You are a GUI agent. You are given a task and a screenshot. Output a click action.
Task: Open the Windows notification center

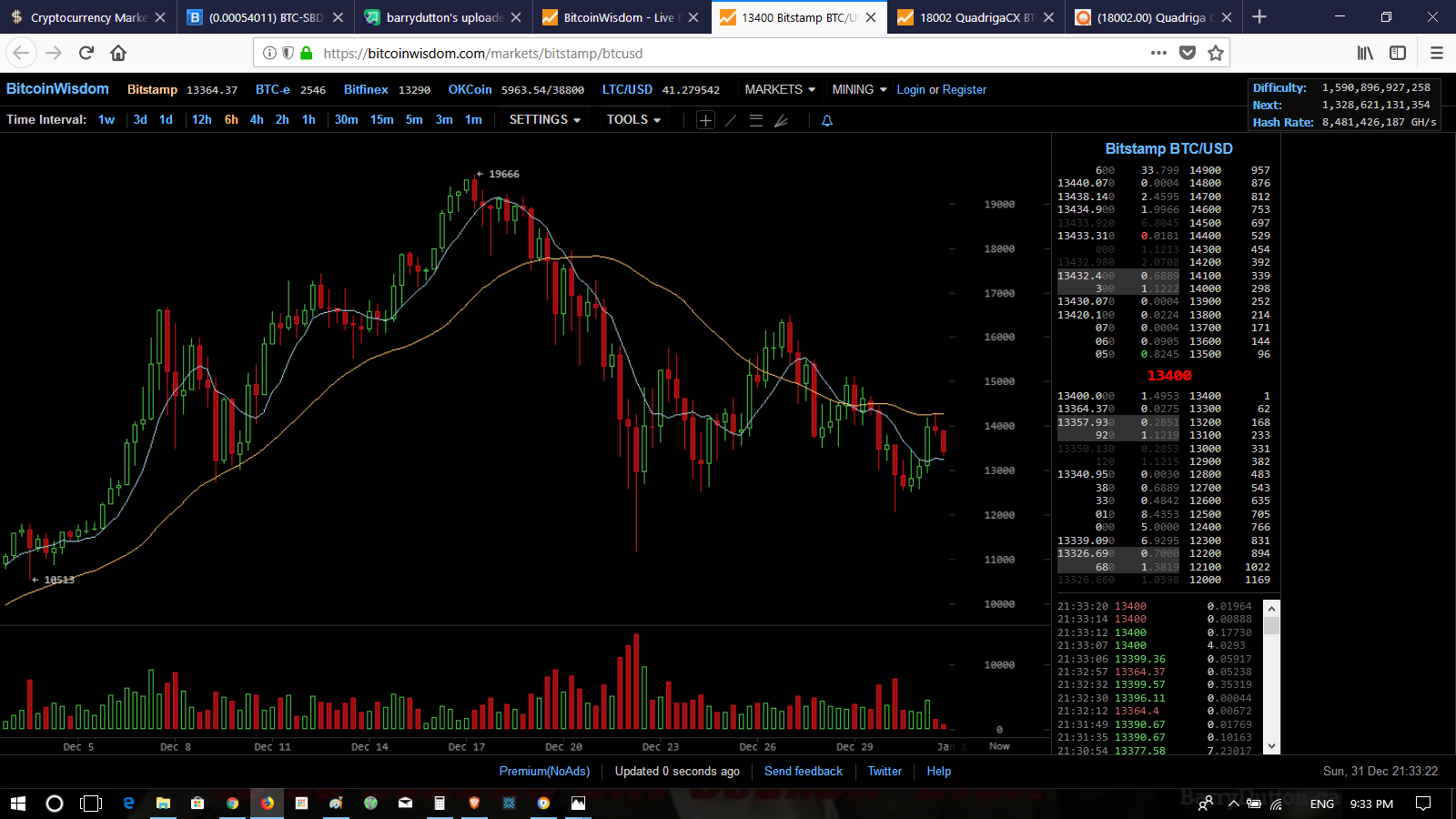coord(1423,804)
